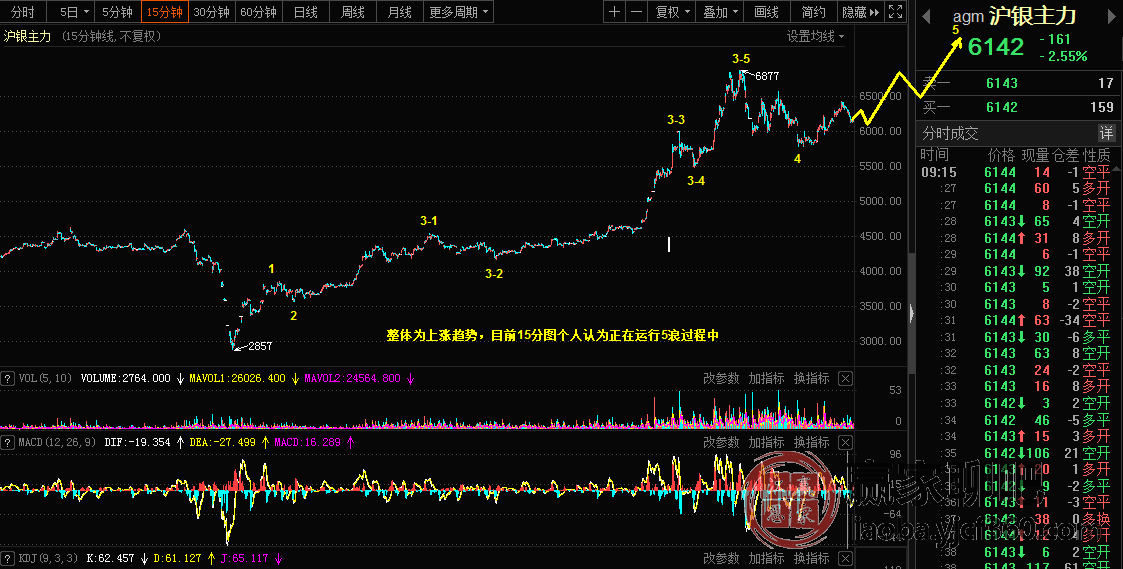Click the 6877 high price marker
The width and height of the screenshot is (1123, 569).
click(767, 76)
